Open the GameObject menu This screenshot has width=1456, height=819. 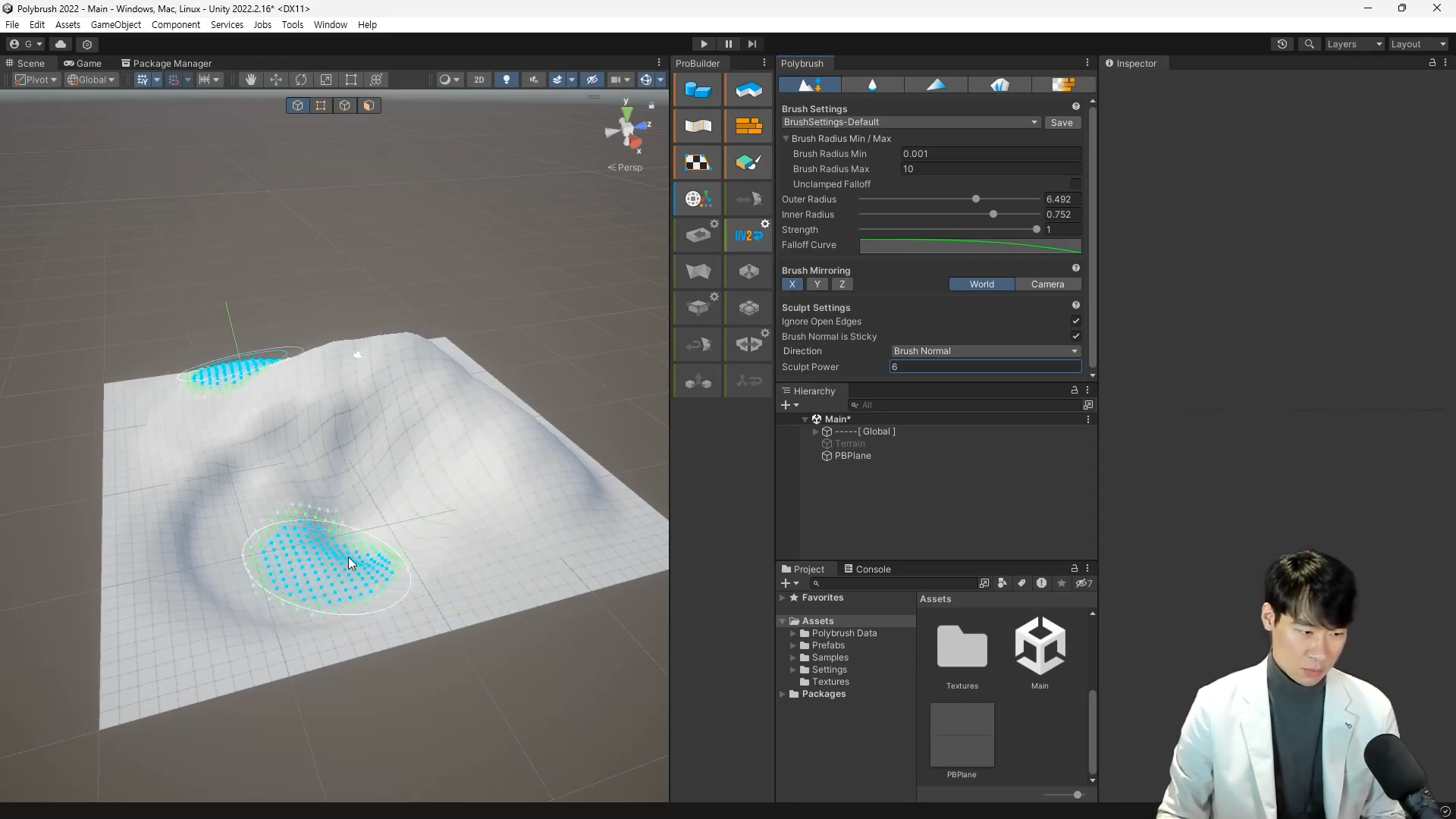tap(115, 24)
